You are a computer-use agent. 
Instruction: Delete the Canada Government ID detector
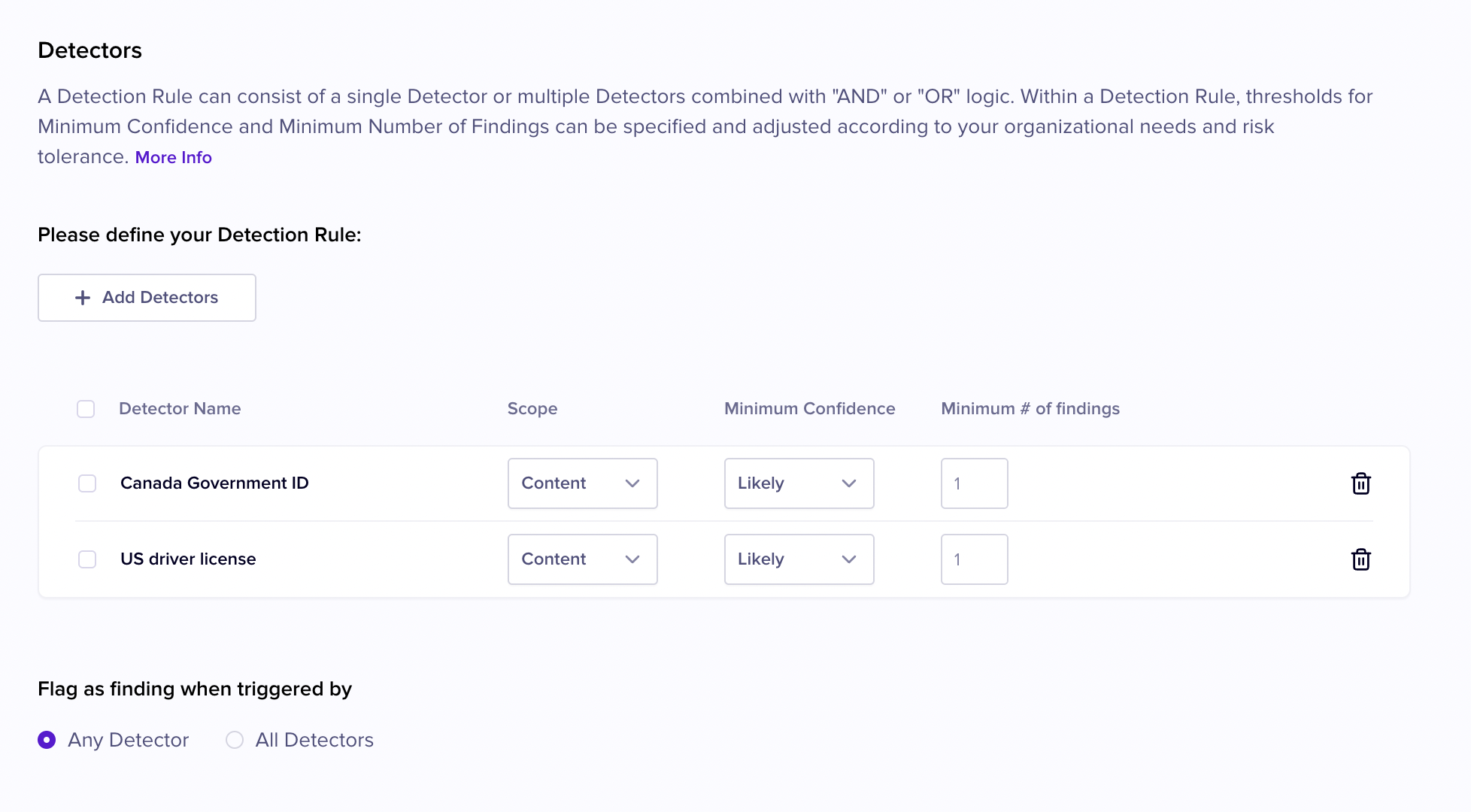1360,483
